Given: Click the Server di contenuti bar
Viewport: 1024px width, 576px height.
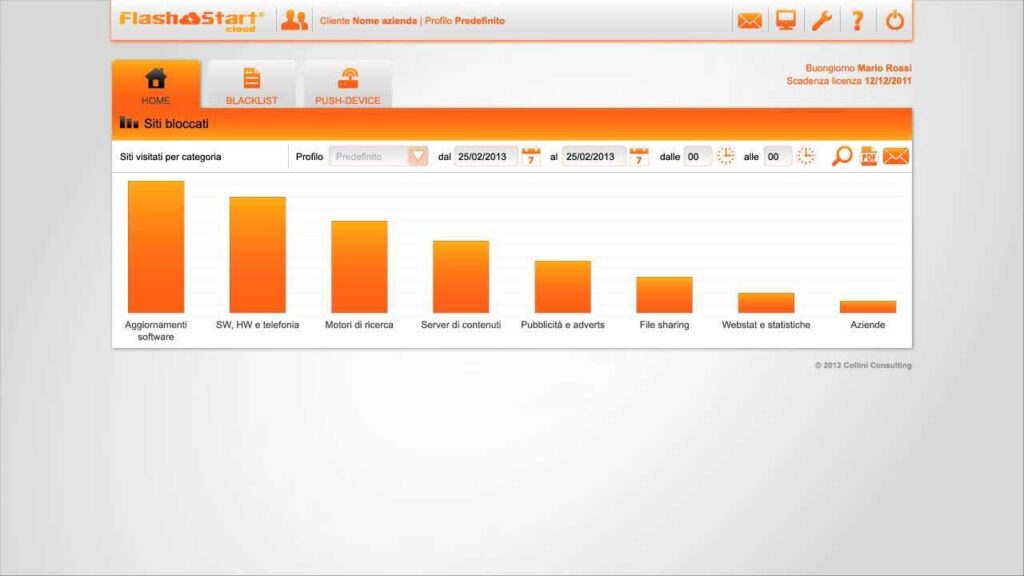Looking at the screenshot, I should [461, 277].
